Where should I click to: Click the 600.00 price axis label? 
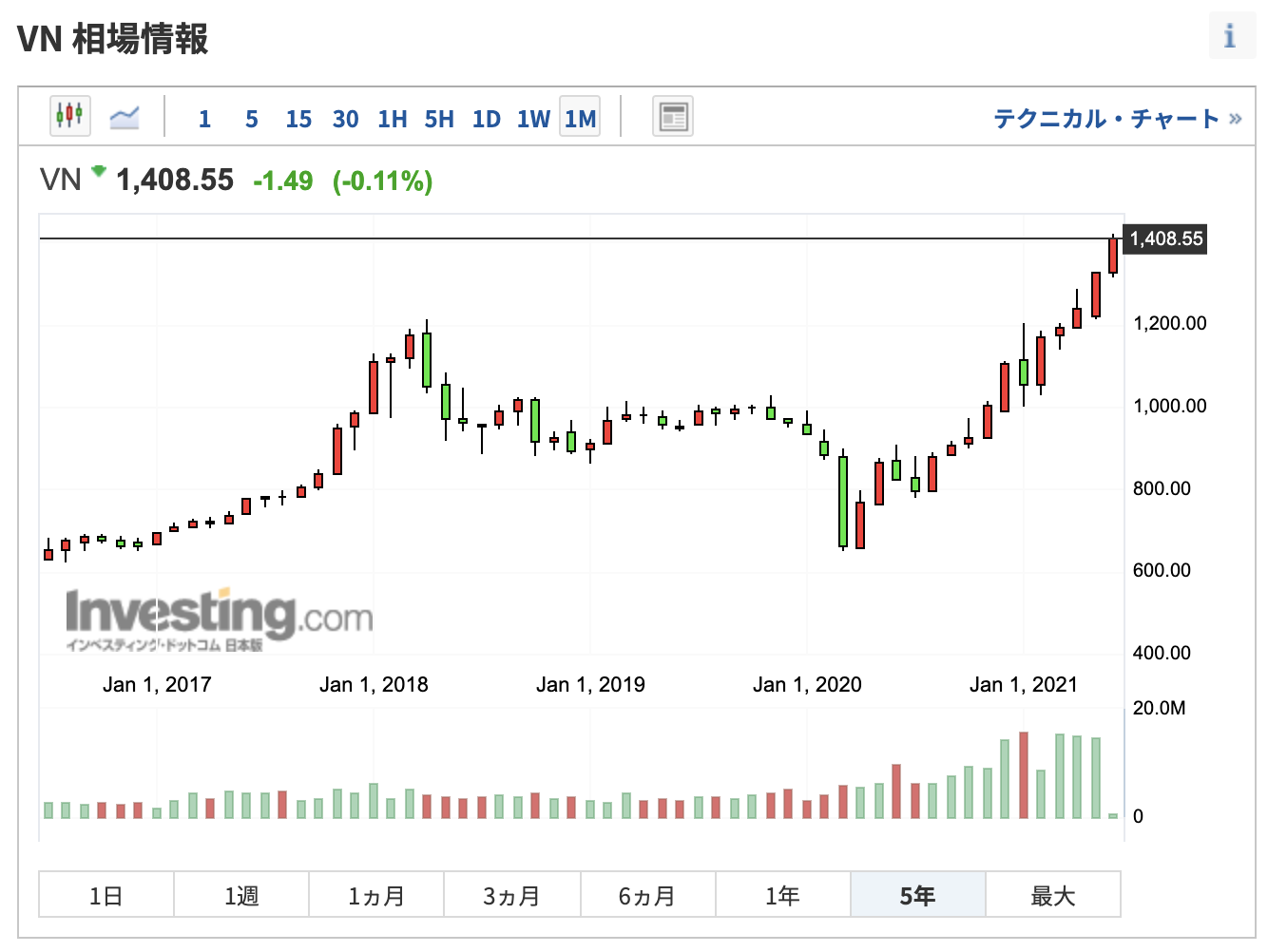click(x=1162, y=570)
